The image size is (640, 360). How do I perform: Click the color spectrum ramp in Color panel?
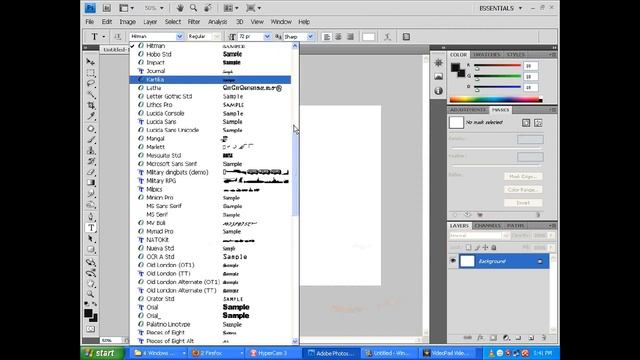pos(496,99)
